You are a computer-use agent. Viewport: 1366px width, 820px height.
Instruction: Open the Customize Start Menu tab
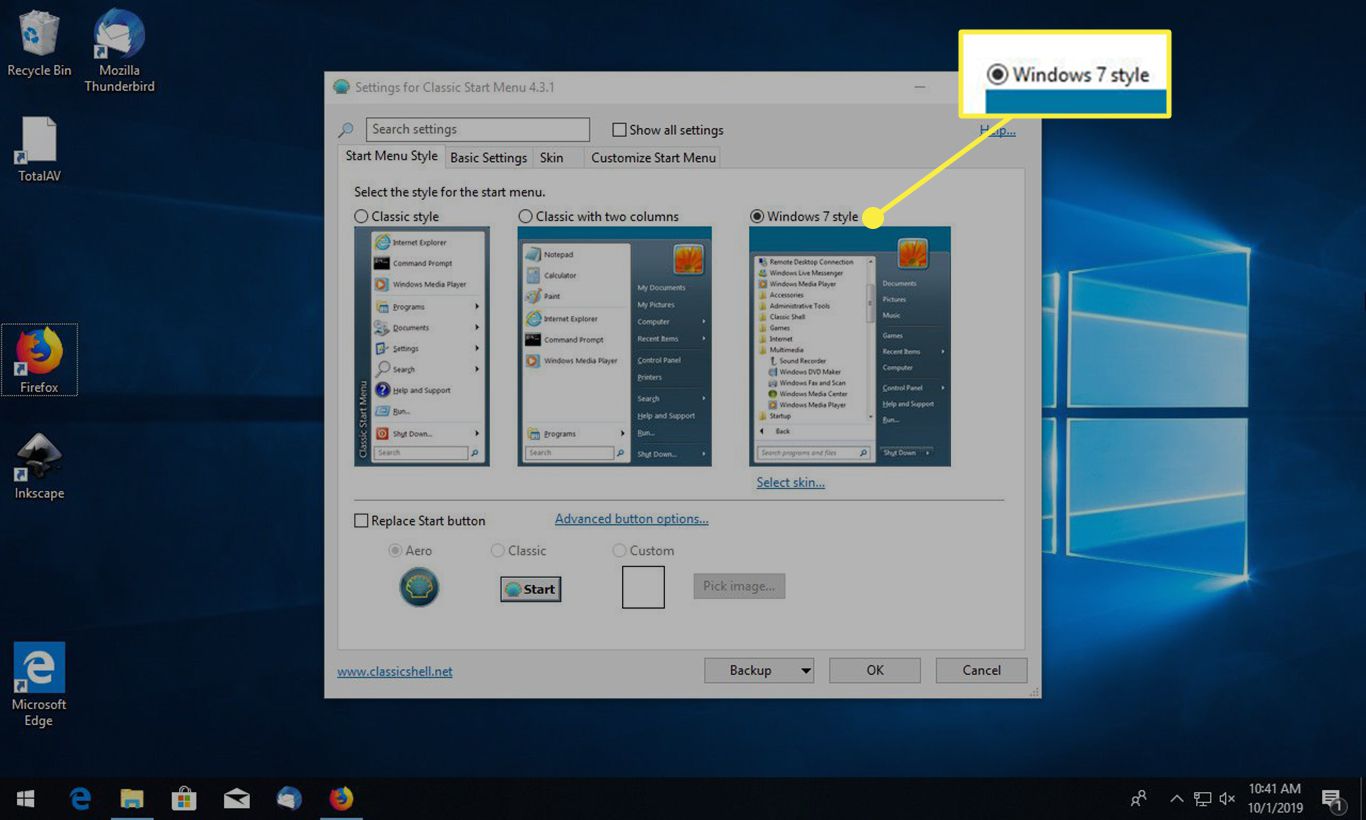(x=653, y=158)
